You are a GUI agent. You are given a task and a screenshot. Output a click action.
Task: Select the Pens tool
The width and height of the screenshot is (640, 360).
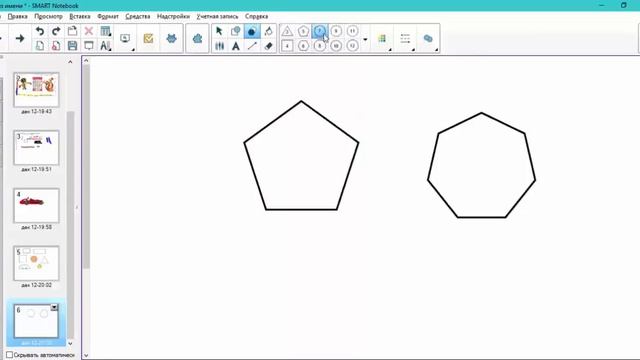tap(219, 46)
